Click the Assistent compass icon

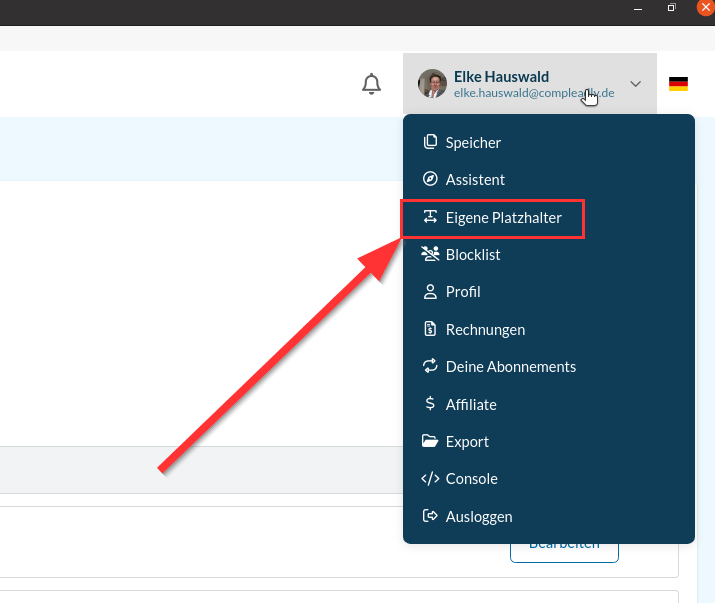[x=431, y=180]
